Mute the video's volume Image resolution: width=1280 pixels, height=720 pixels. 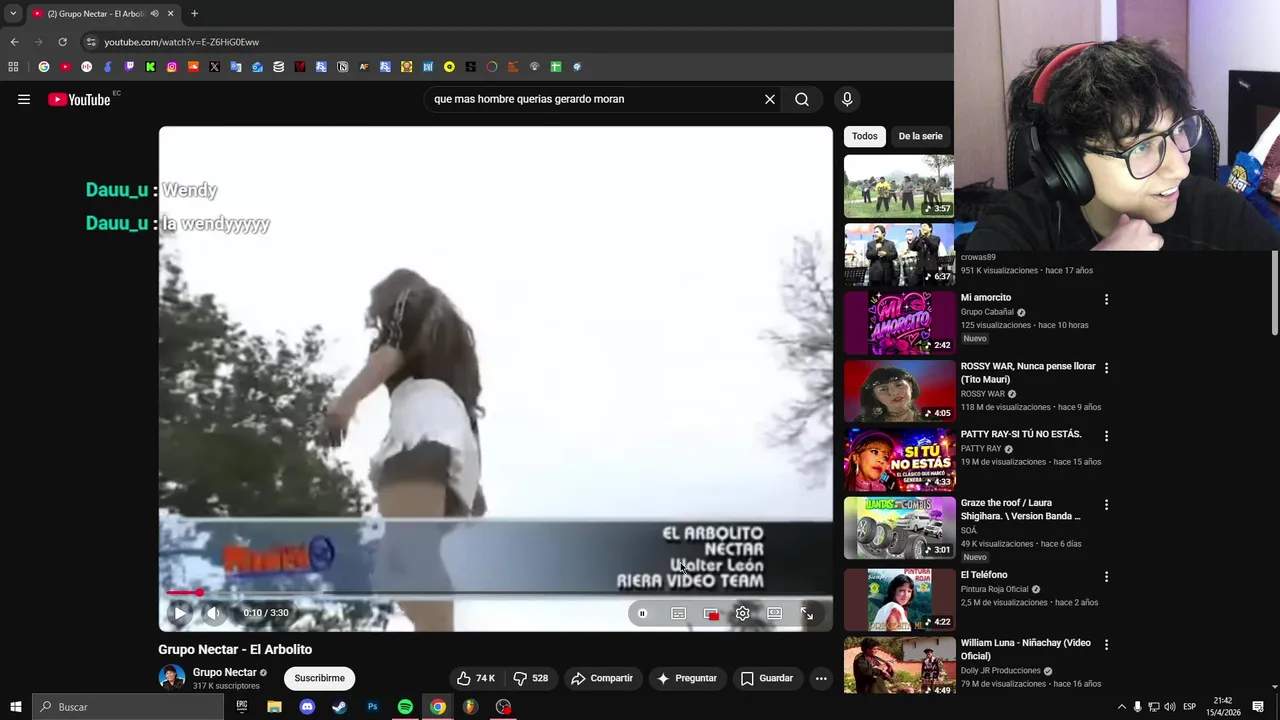click(x=214, y=613)
